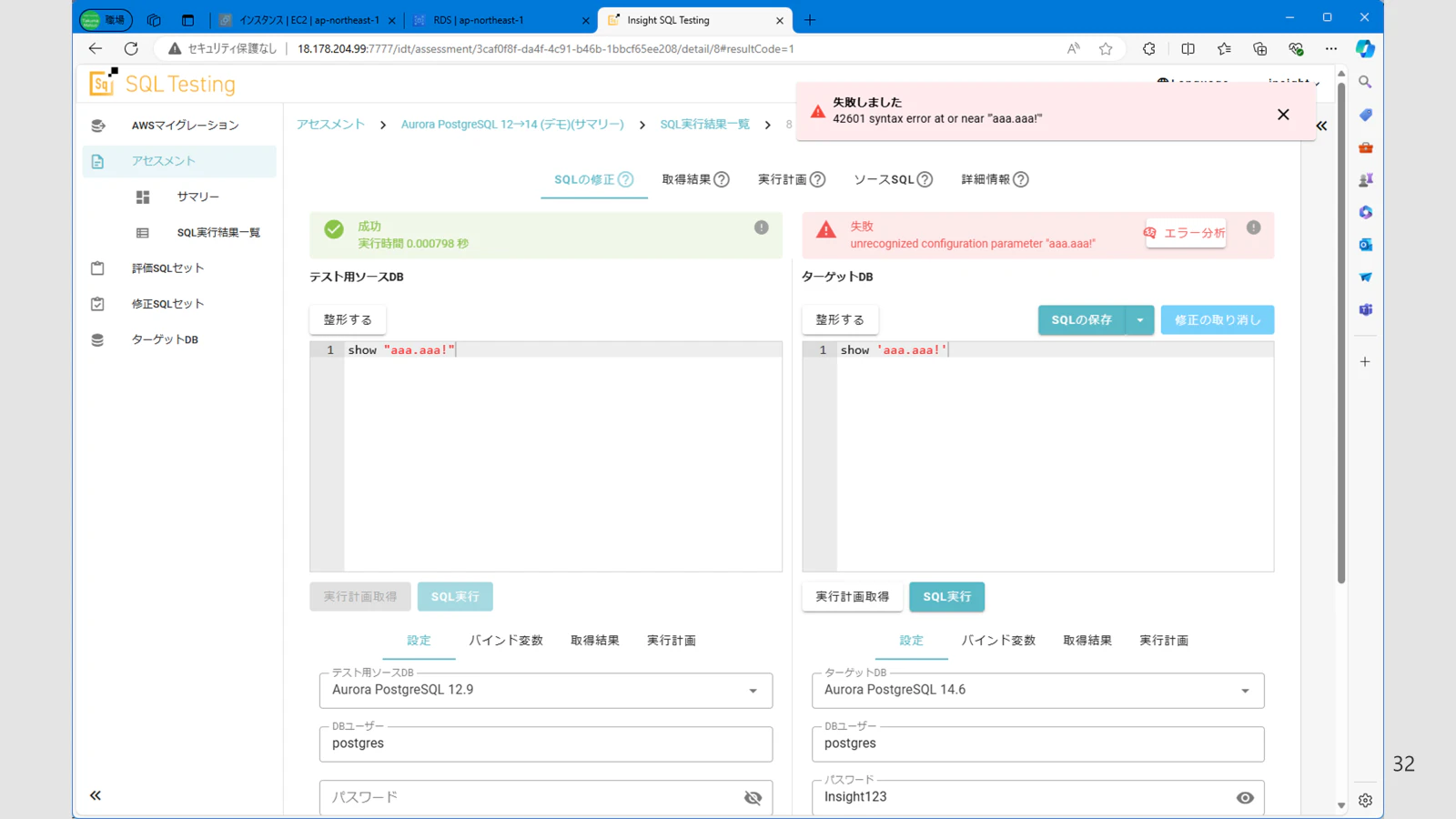Open sidebar settings gear icon
The width and height of the screenshot is (1456, 819).
(1365, 801)
